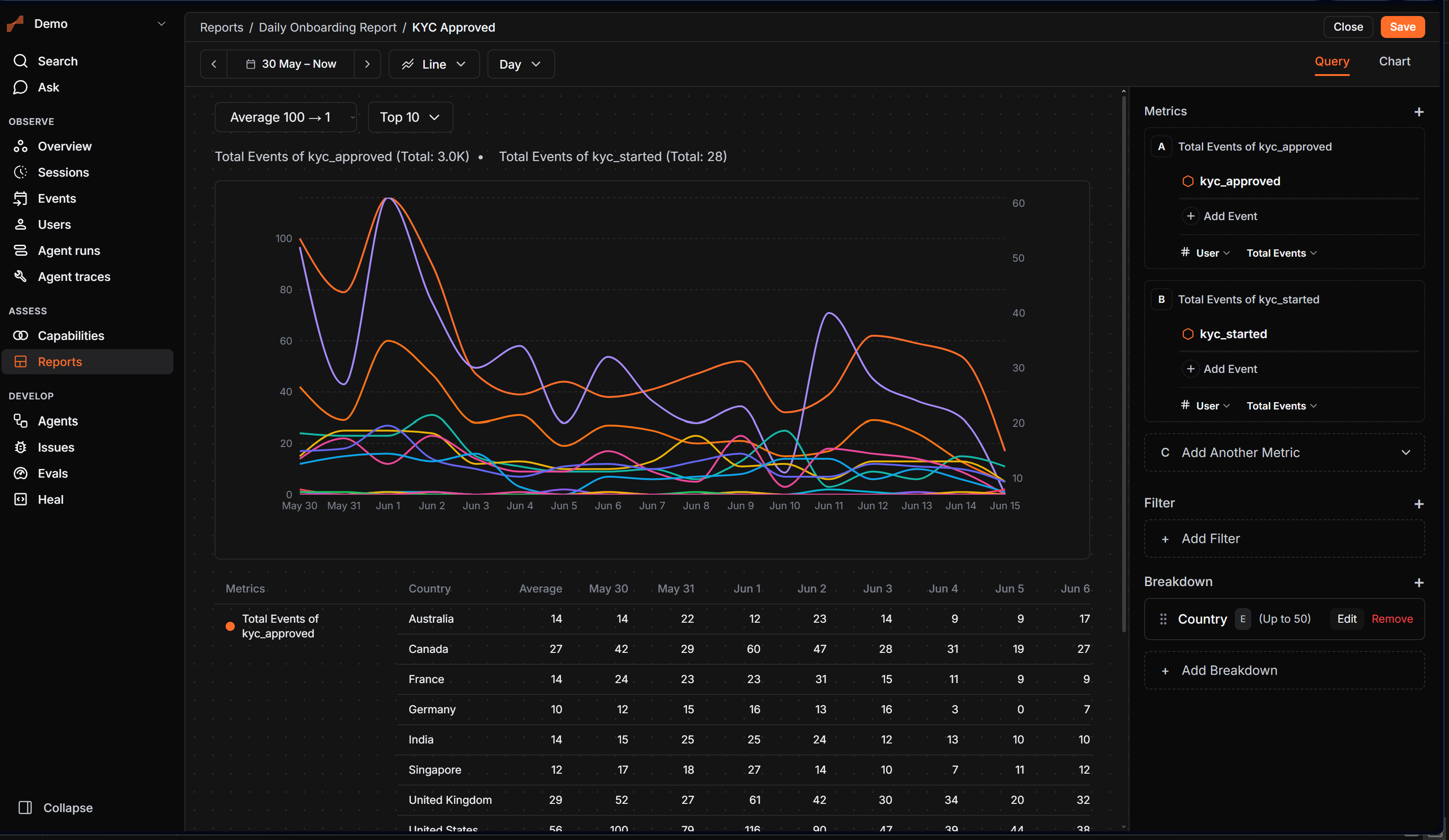Image resolution: width=1449 pixels, height=840 pixels.
Task: Add a new filter with plus icon
Action: (1418, 504)
